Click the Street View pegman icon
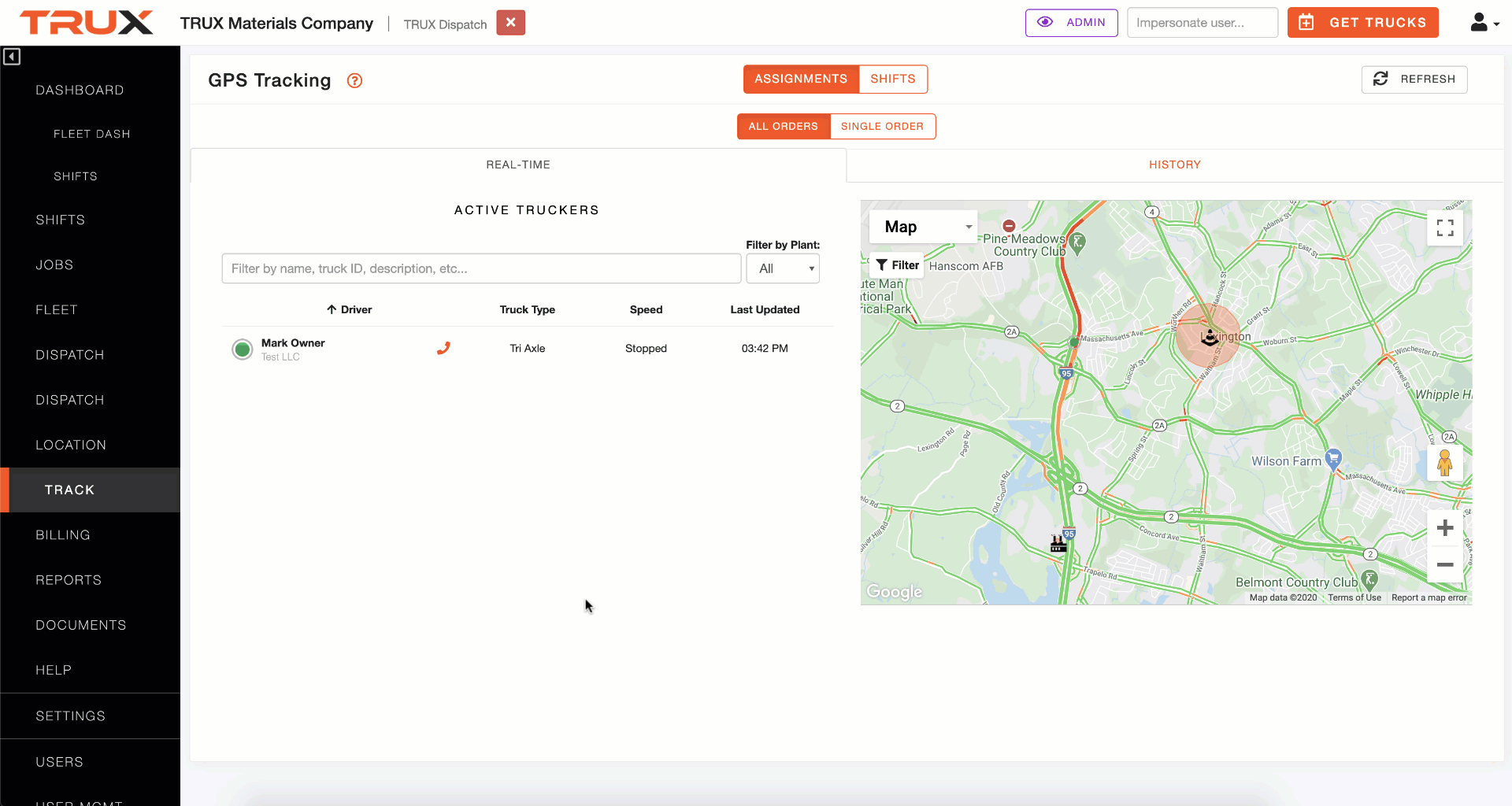The width and height of the screenshot is (1512, 806). point(1444,463)
